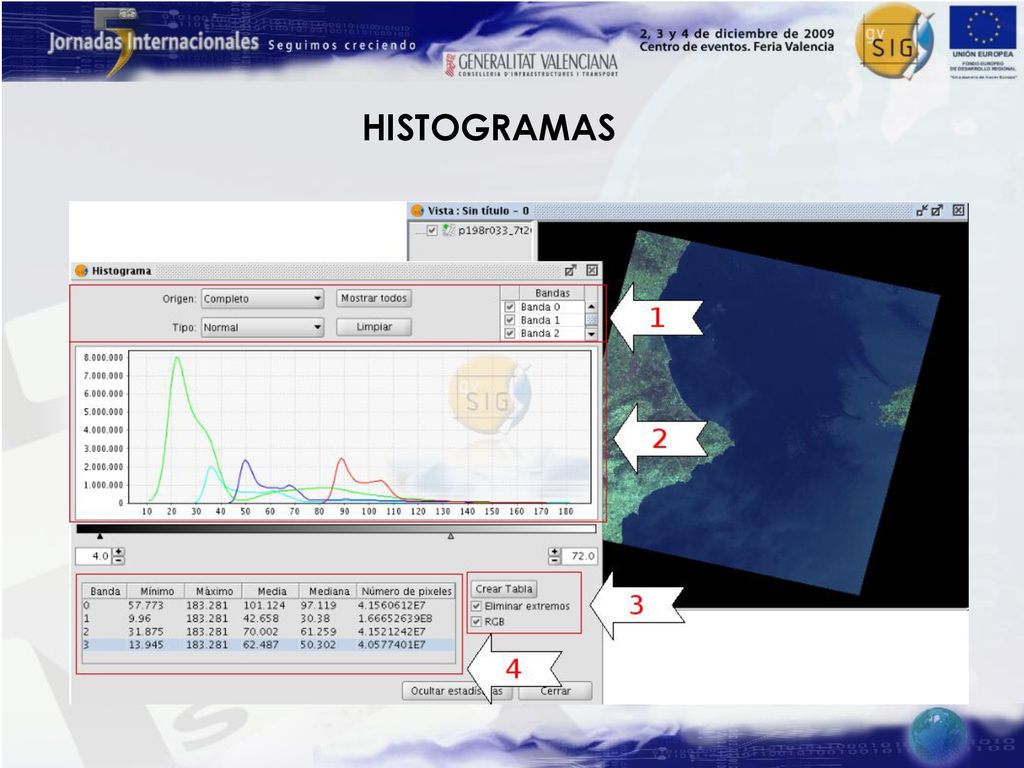Decrease the 72.0 value with its down stepper
Screen dimensions: 1024x768
[x=554, y=560]
